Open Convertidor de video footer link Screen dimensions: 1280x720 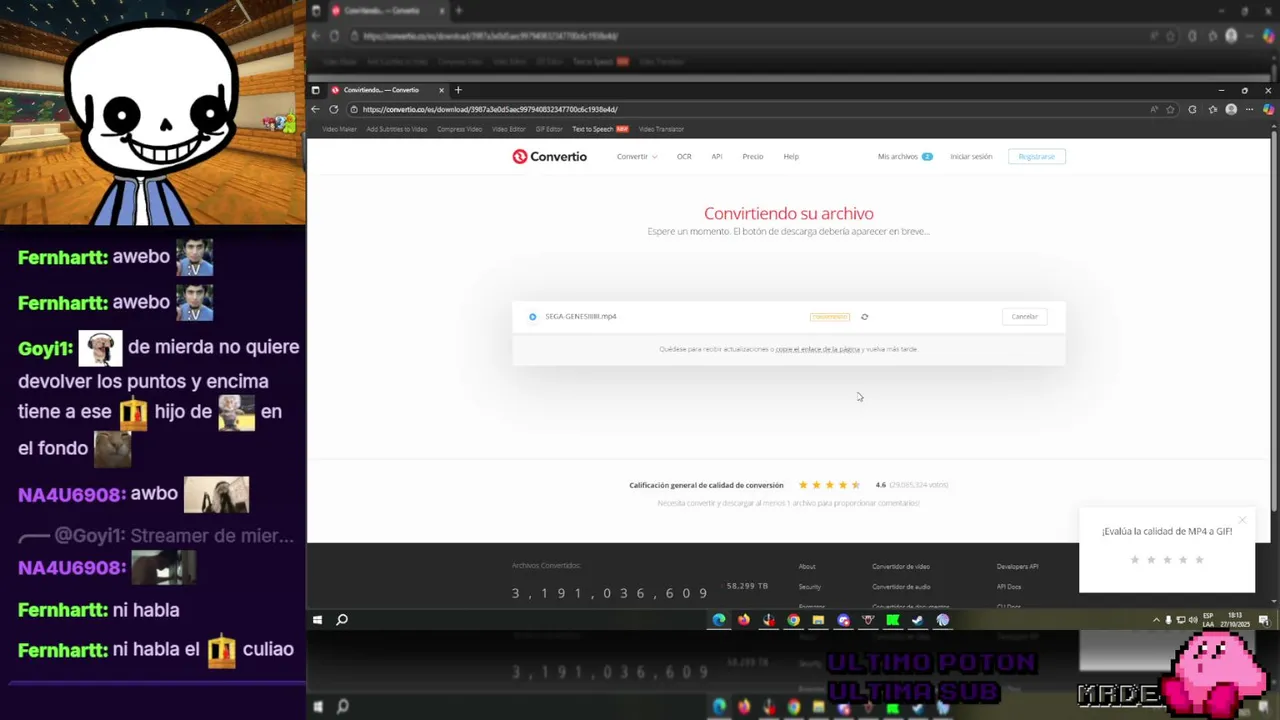pyautogui.click(x=901, y=567)
